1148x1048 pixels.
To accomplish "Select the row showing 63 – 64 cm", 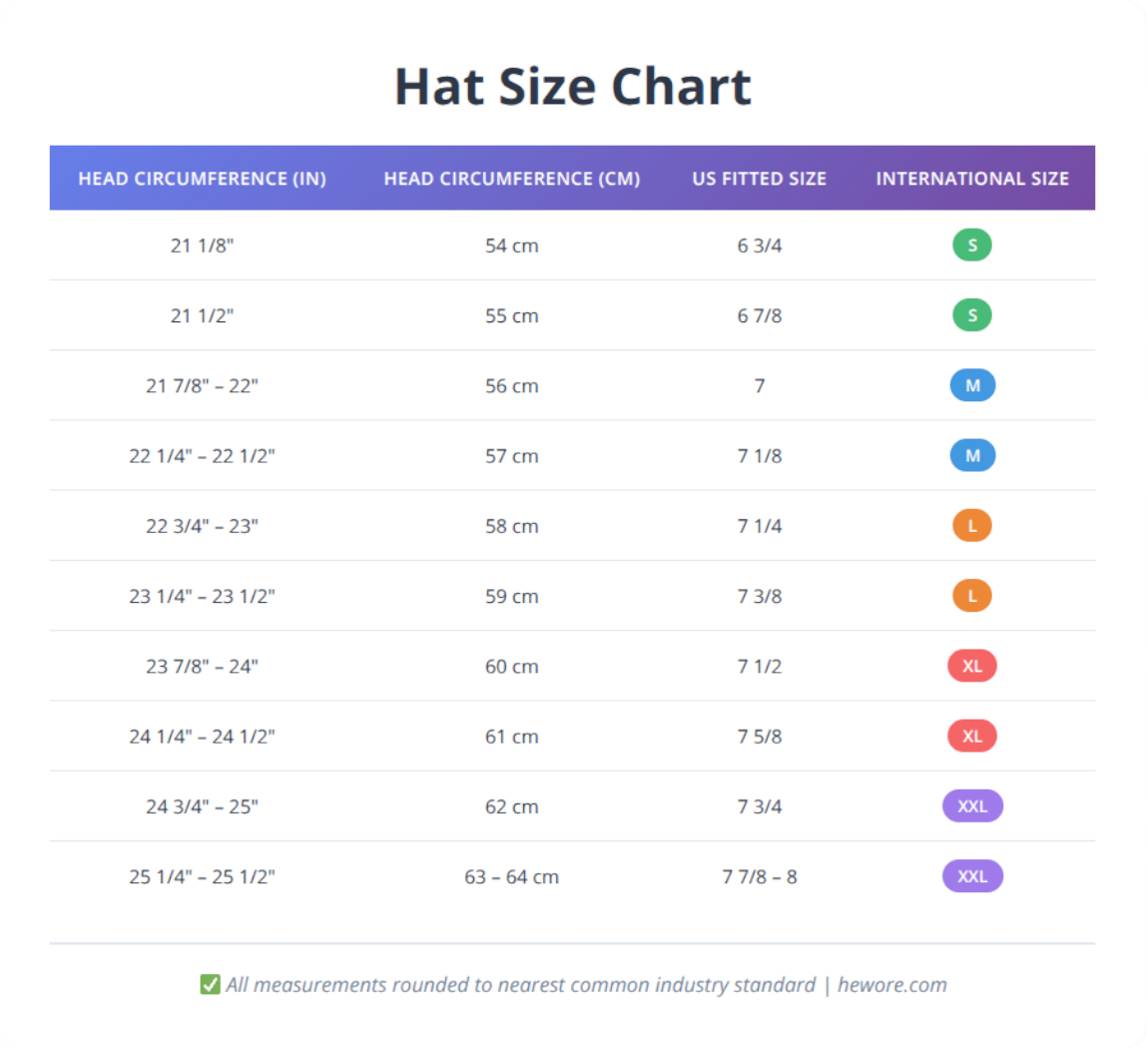I will (512, 875).
